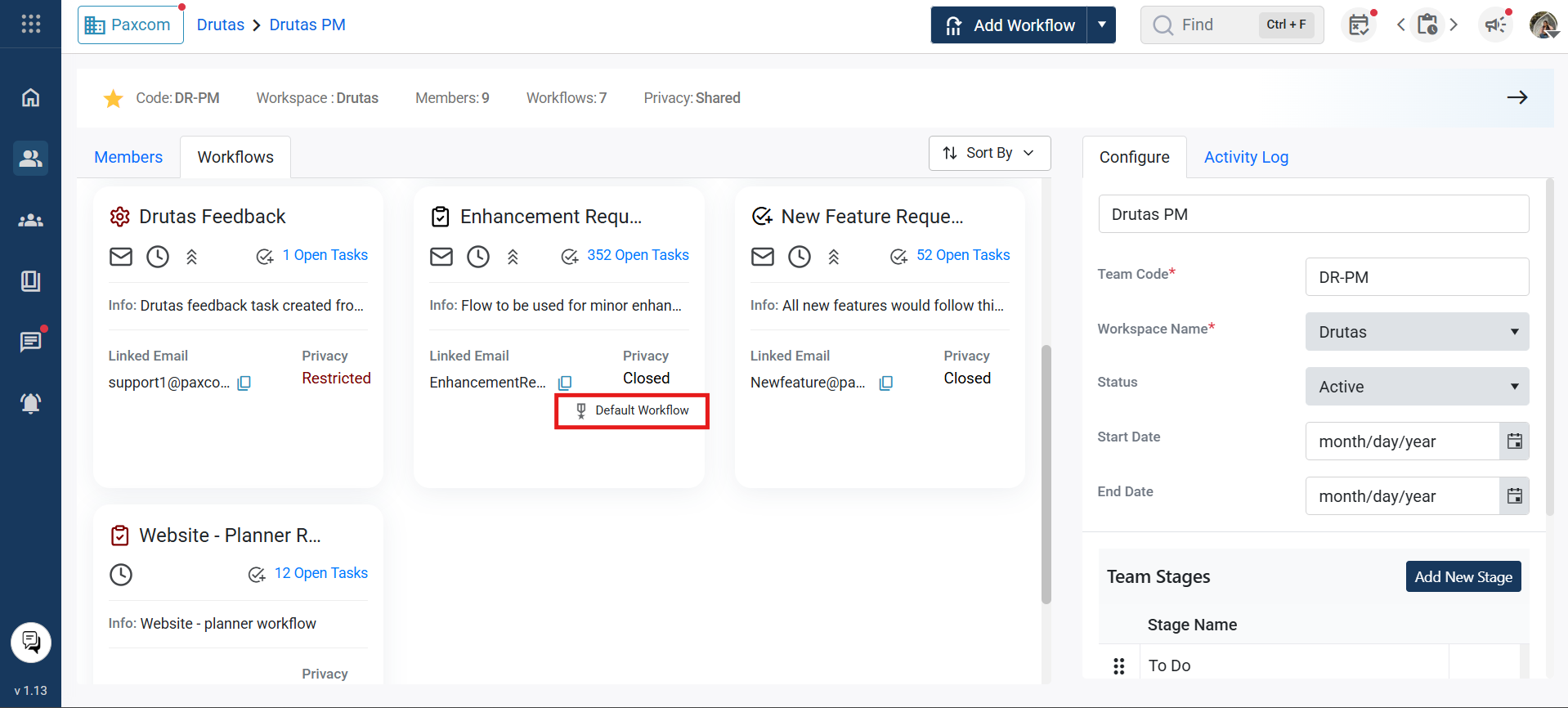The image size is (1568, 708).
Task: Switch to the Activity Log tab
Action: pos(1246,157)
